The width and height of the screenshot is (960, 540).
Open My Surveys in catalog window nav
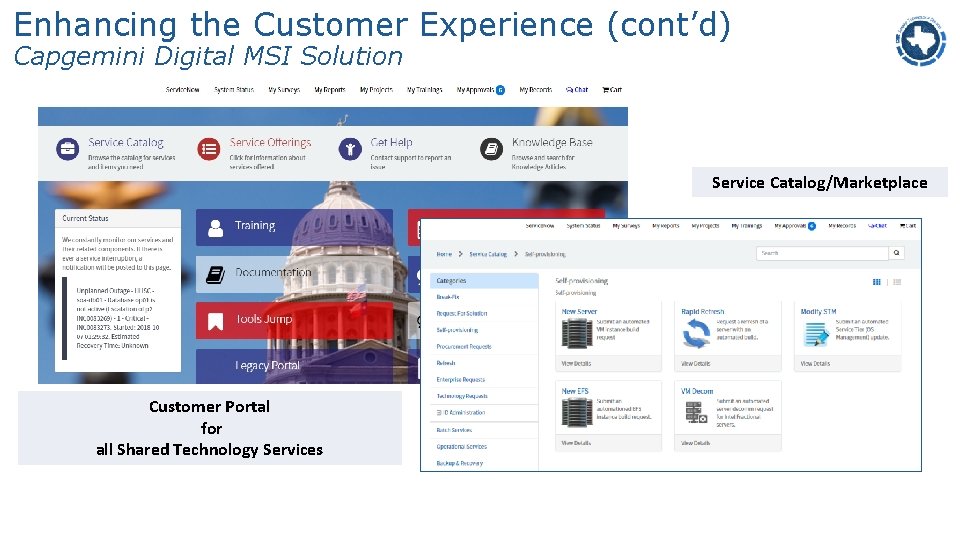[x=626, y=226]
